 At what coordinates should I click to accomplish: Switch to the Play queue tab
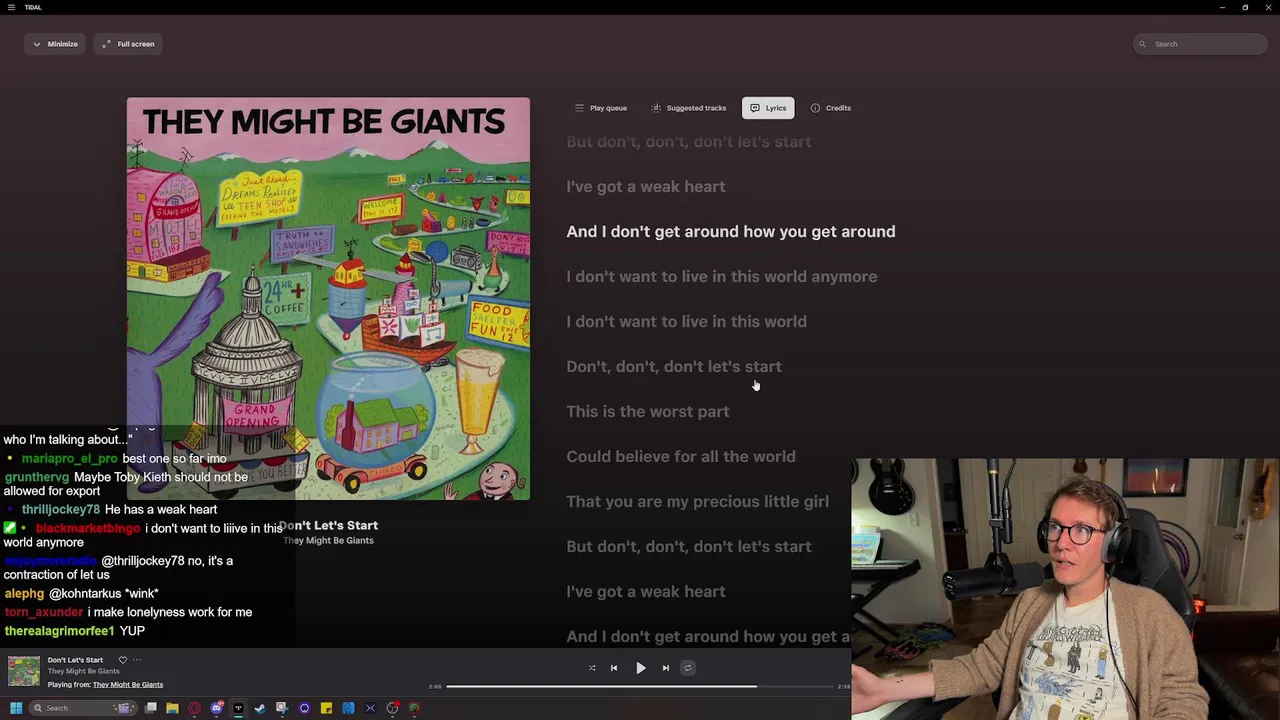pos(601,108)
